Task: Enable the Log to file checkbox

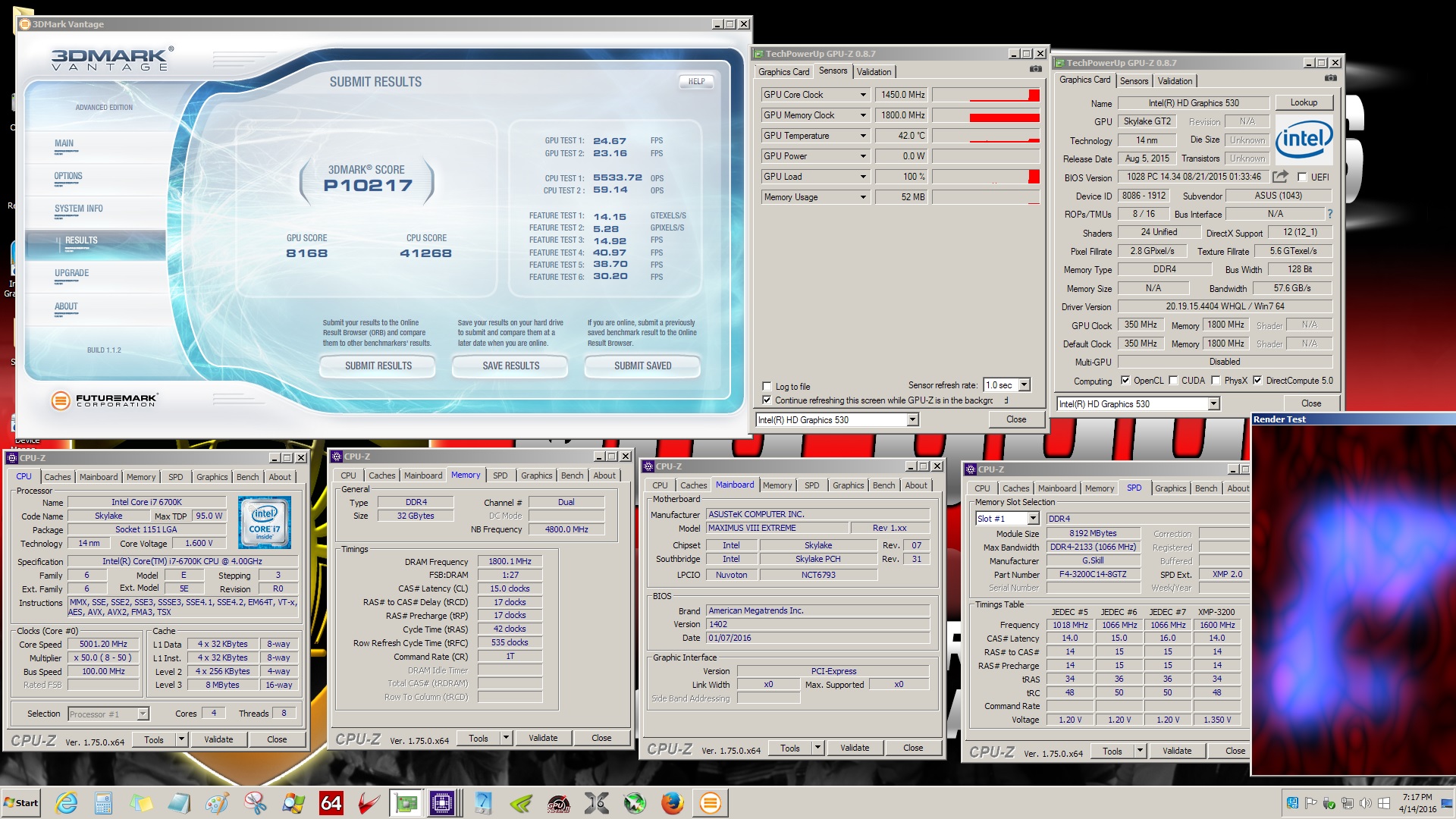Action: click(x=767, y=386)
